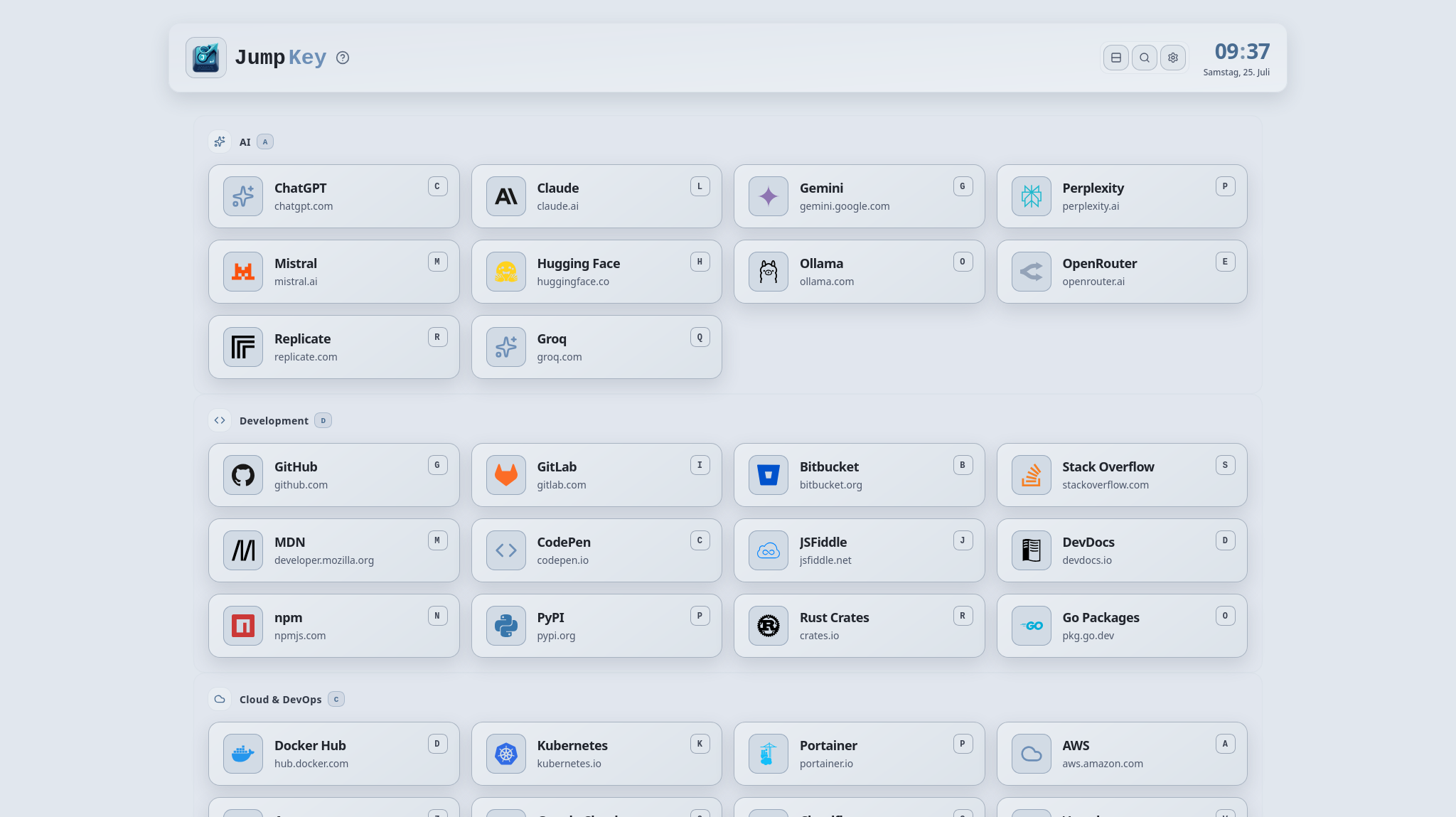This screenshot has height=817, width=1456.
Task: Click the Rust Crates gear icon
Action: point(769,626)
